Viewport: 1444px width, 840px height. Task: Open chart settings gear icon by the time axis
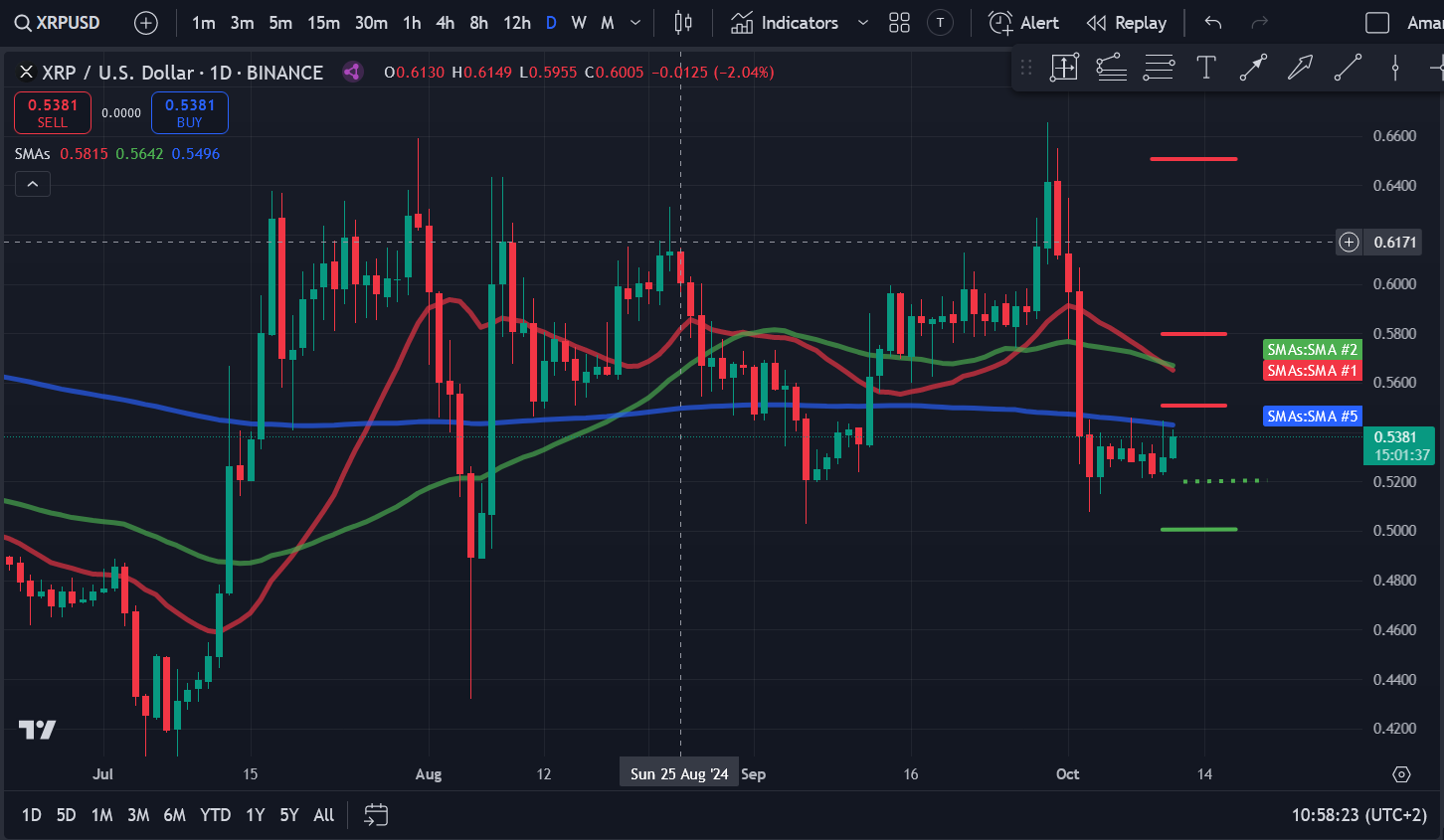pos(1401,773)
